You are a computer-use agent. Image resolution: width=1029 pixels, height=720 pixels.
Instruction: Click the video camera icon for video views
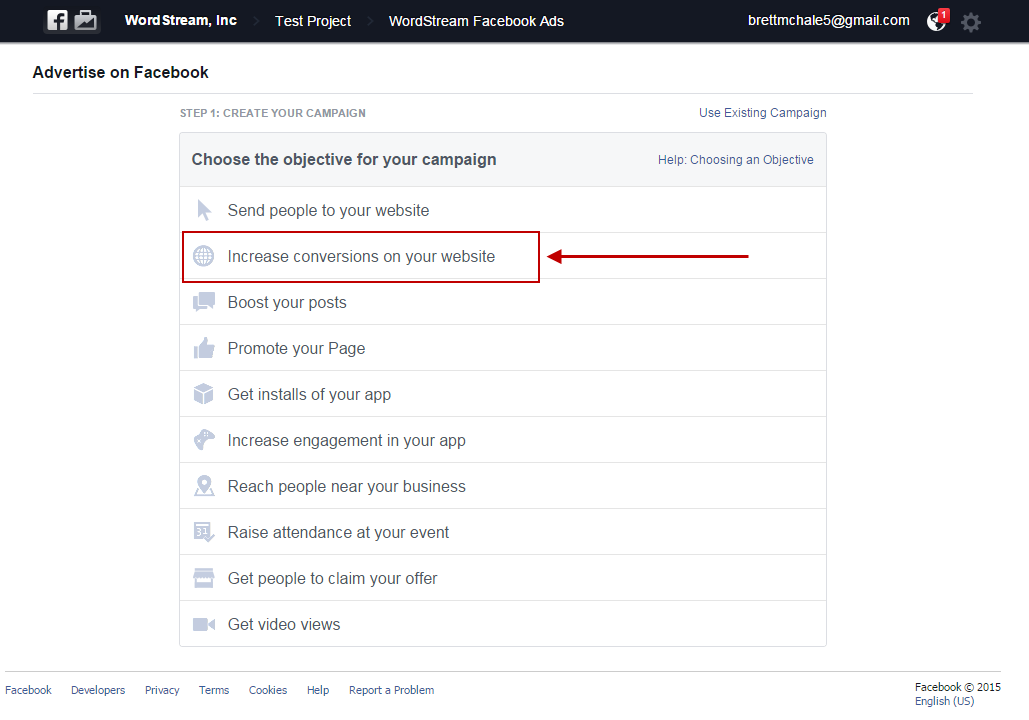click(x=203, y=624)
